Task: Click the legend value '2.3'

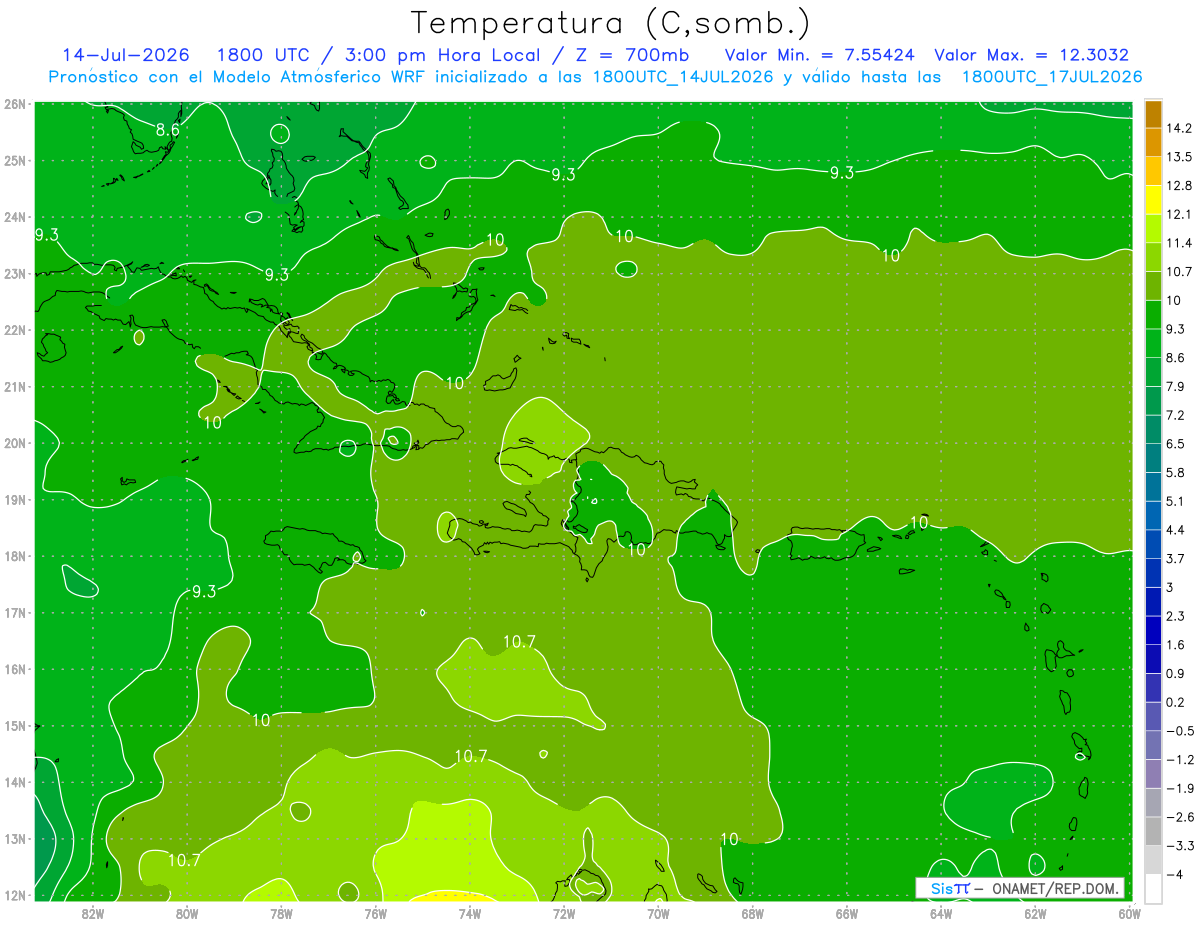Action: pos(1175,616)
